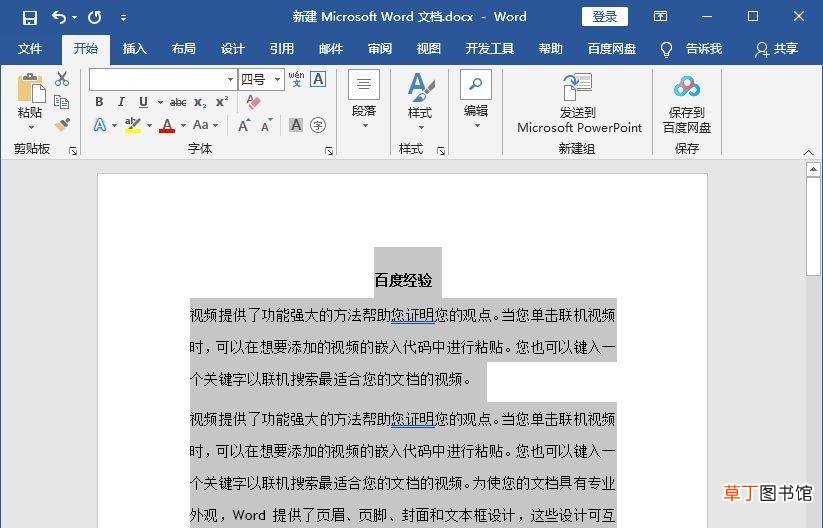Apply red font color
823x528 pixels.
(167, 125)
